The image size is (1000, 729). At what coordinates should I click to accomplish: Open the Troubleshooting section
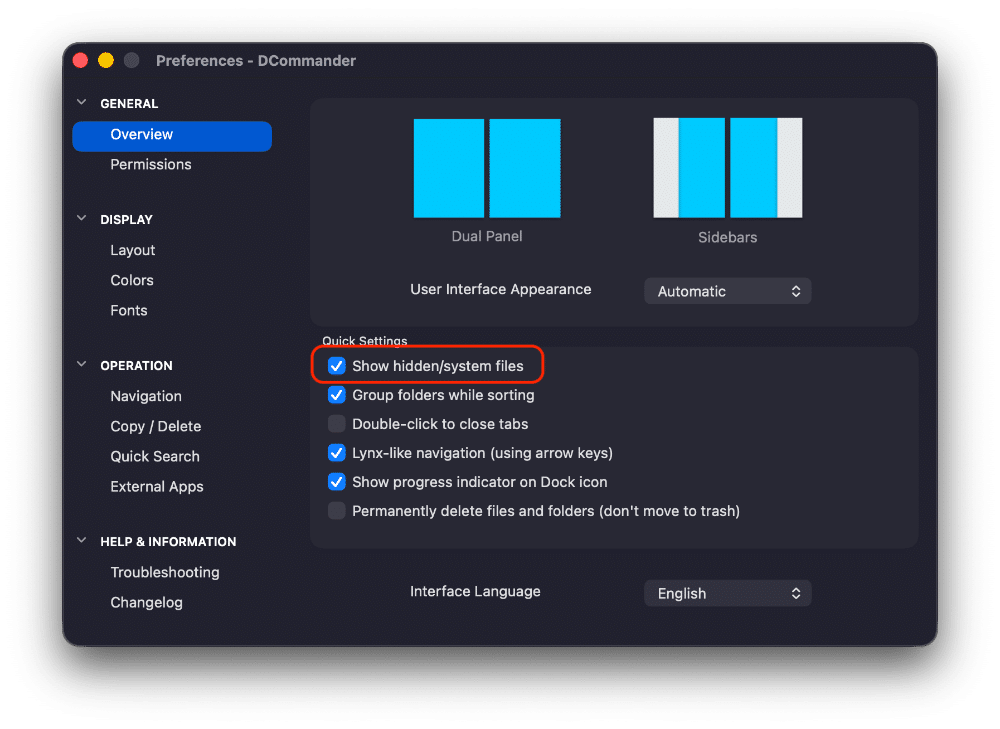165,572
